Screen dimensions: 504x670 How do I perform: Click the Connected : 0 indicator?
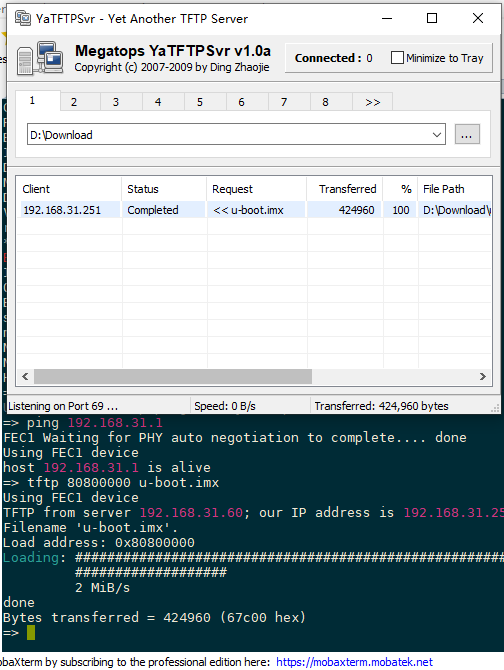pos(333,58)
